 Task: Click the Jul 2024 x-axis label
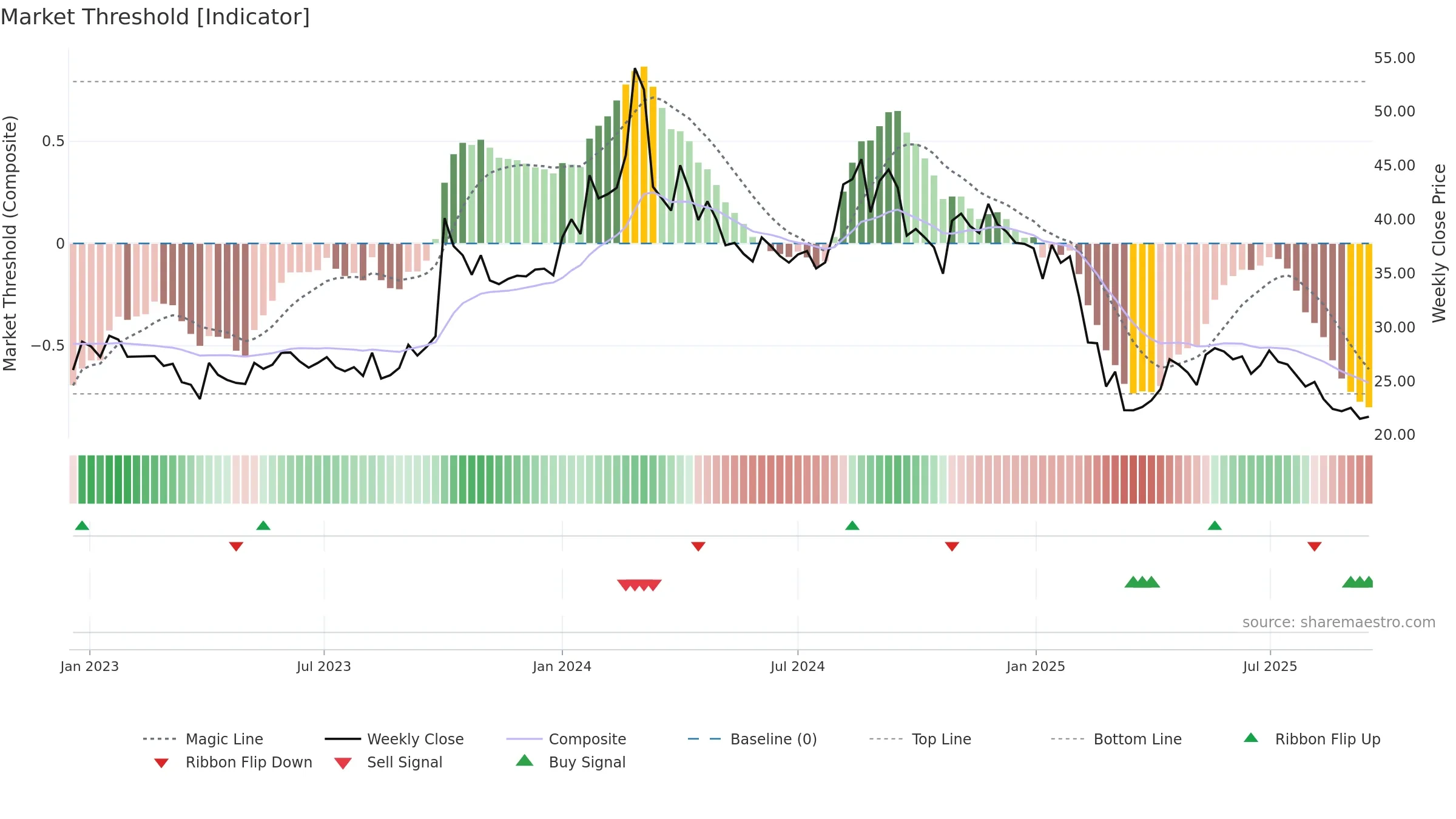[x=798, y=666]
